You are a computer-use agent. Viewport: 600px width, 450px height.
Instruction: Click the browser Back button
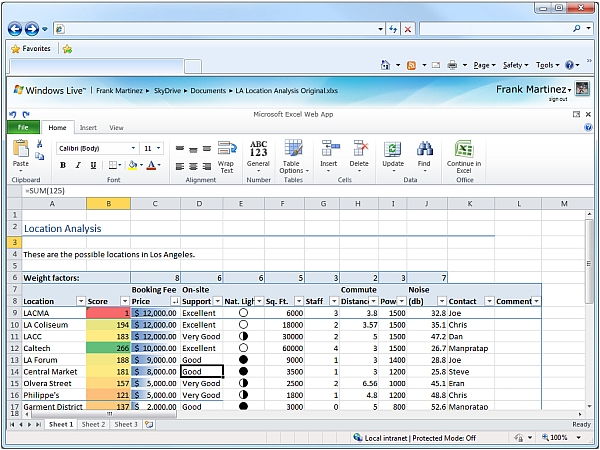15,29
